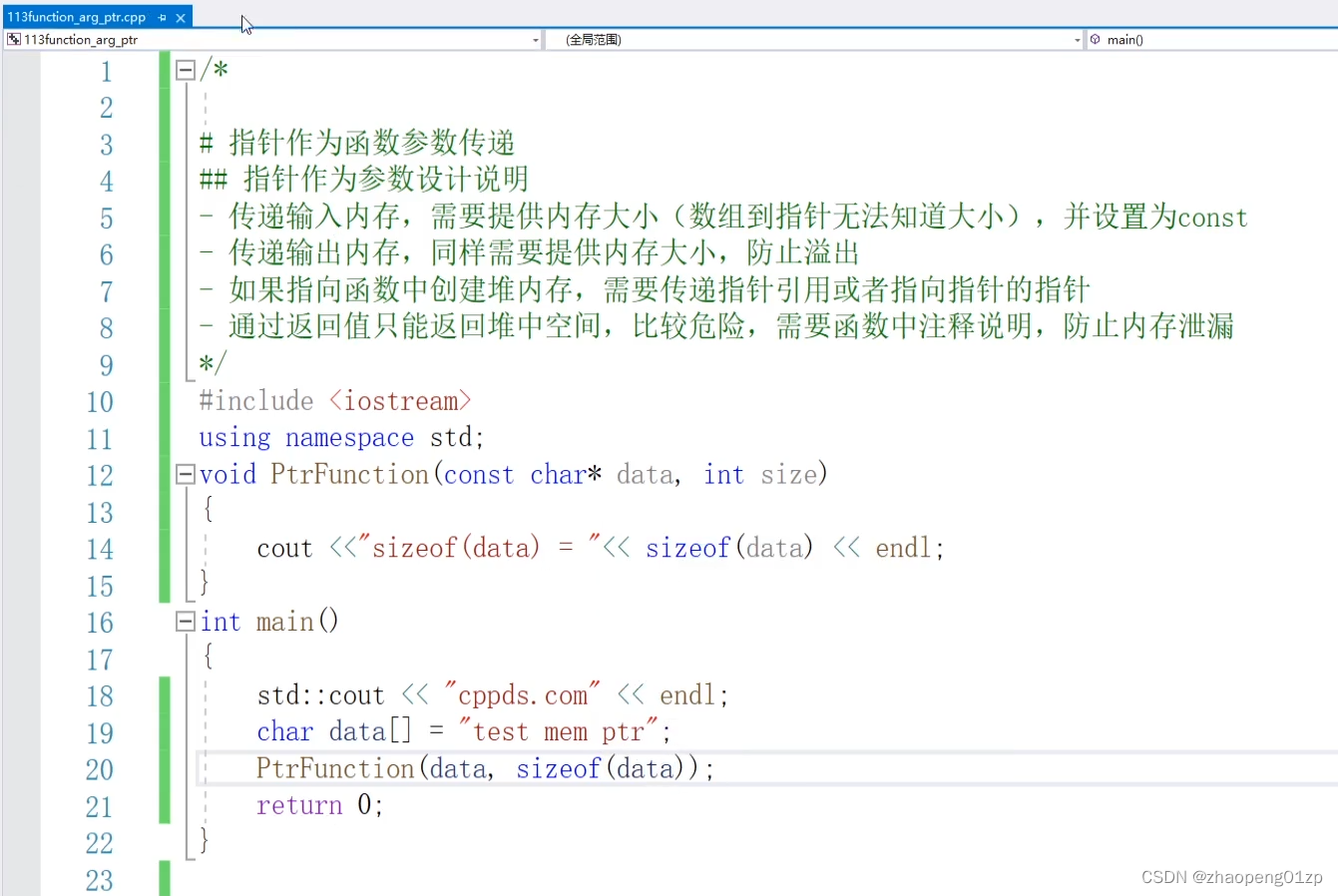Click '<iostream>' in the include line
The width and height of the screenshot is (1338, 896).
point(400,401)
